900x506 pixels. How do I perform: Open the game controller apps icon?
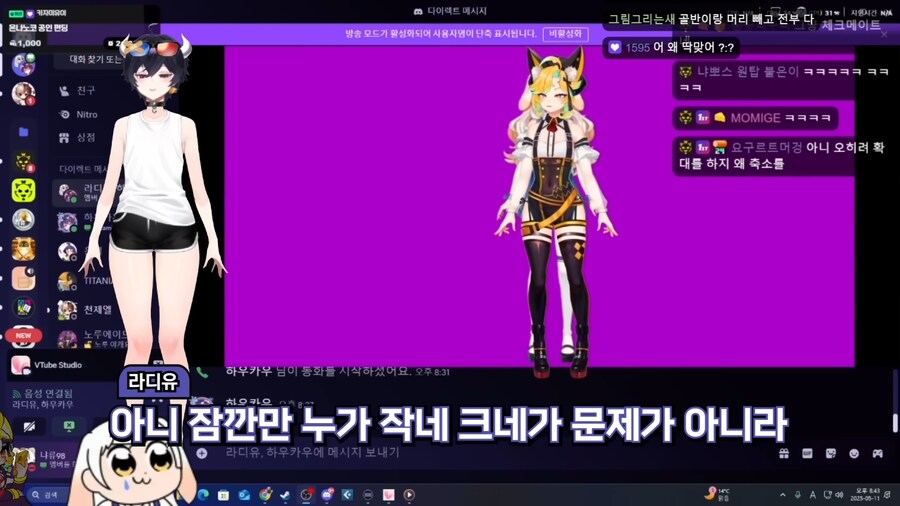click(878, 453)
